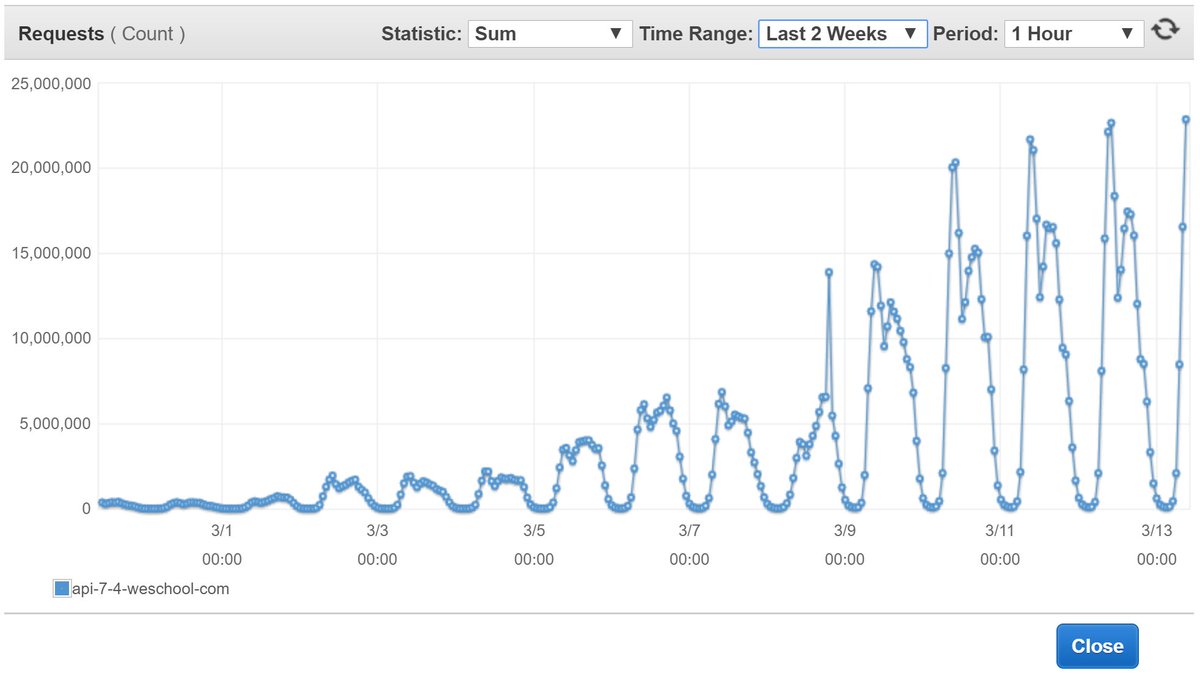Click the blue Close button

point(1097,646)
